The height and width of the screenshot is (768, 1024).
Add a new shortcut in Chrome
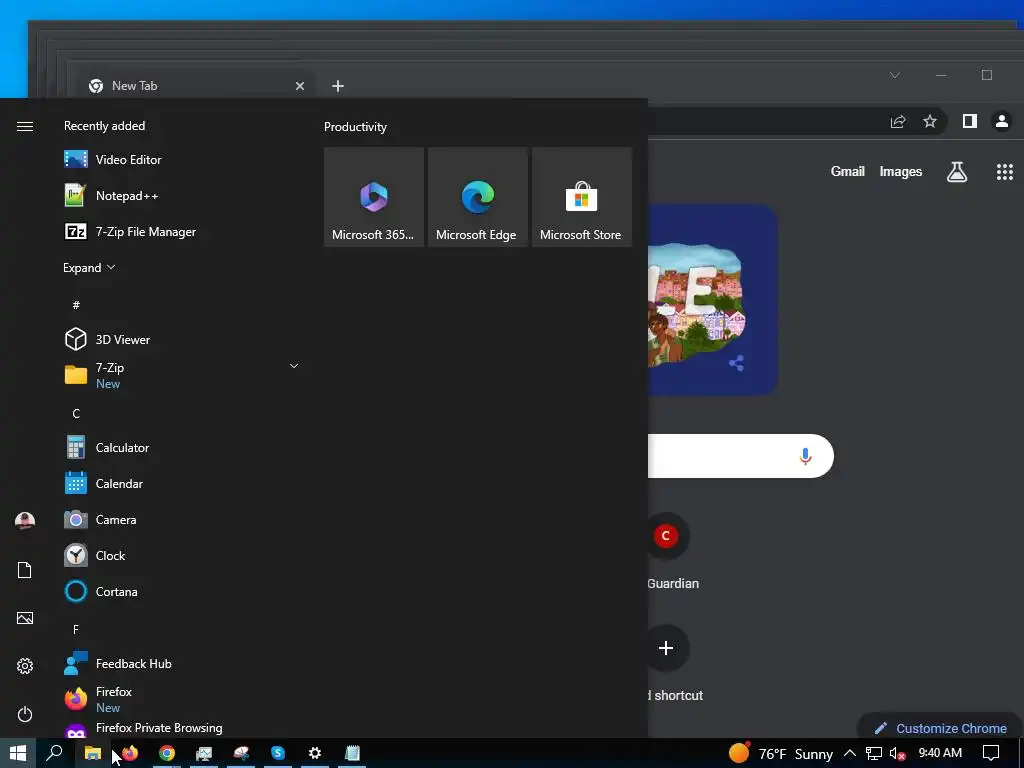(x=673, y=665)
